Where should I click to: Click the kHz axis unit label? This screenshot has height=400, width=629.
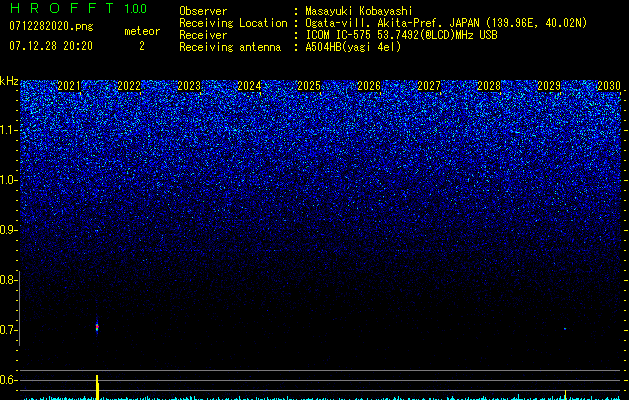point(9,81)
